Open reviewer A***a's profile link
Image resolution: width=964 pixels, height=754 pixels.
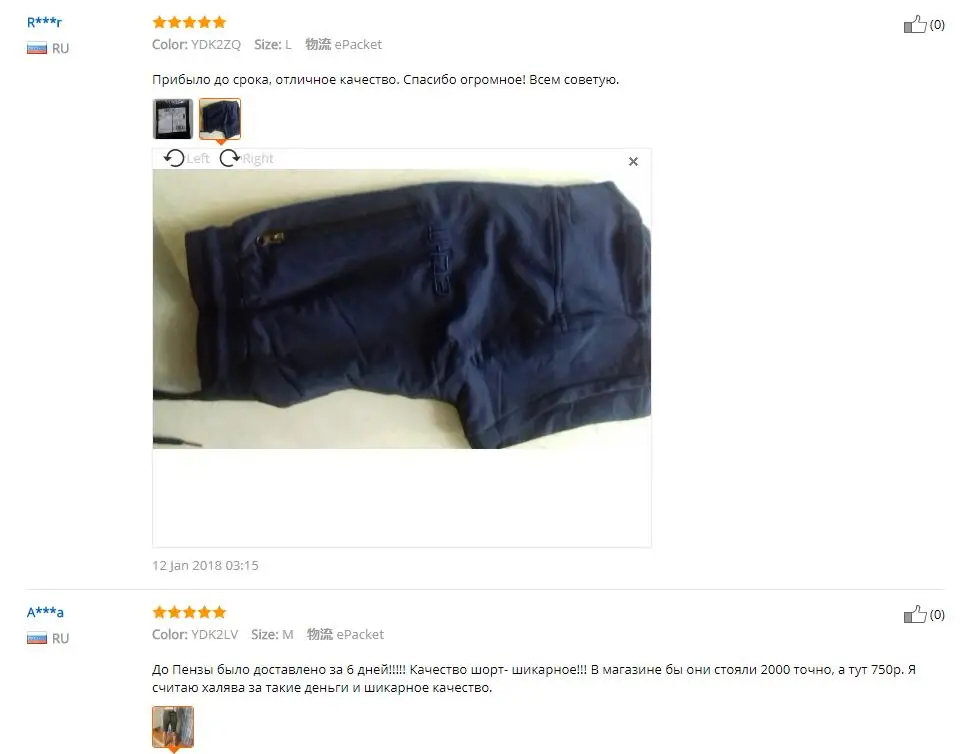tap(45, 613)
